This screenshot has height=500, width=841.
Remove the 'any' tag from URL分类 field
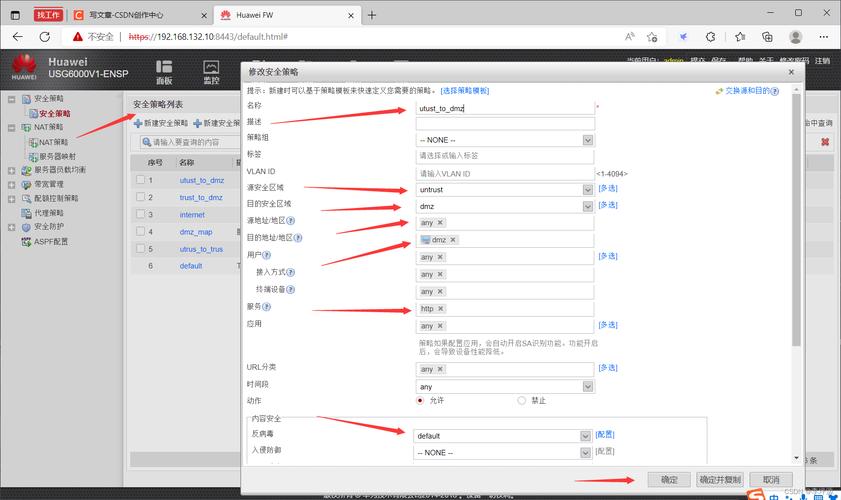(440, 369)
